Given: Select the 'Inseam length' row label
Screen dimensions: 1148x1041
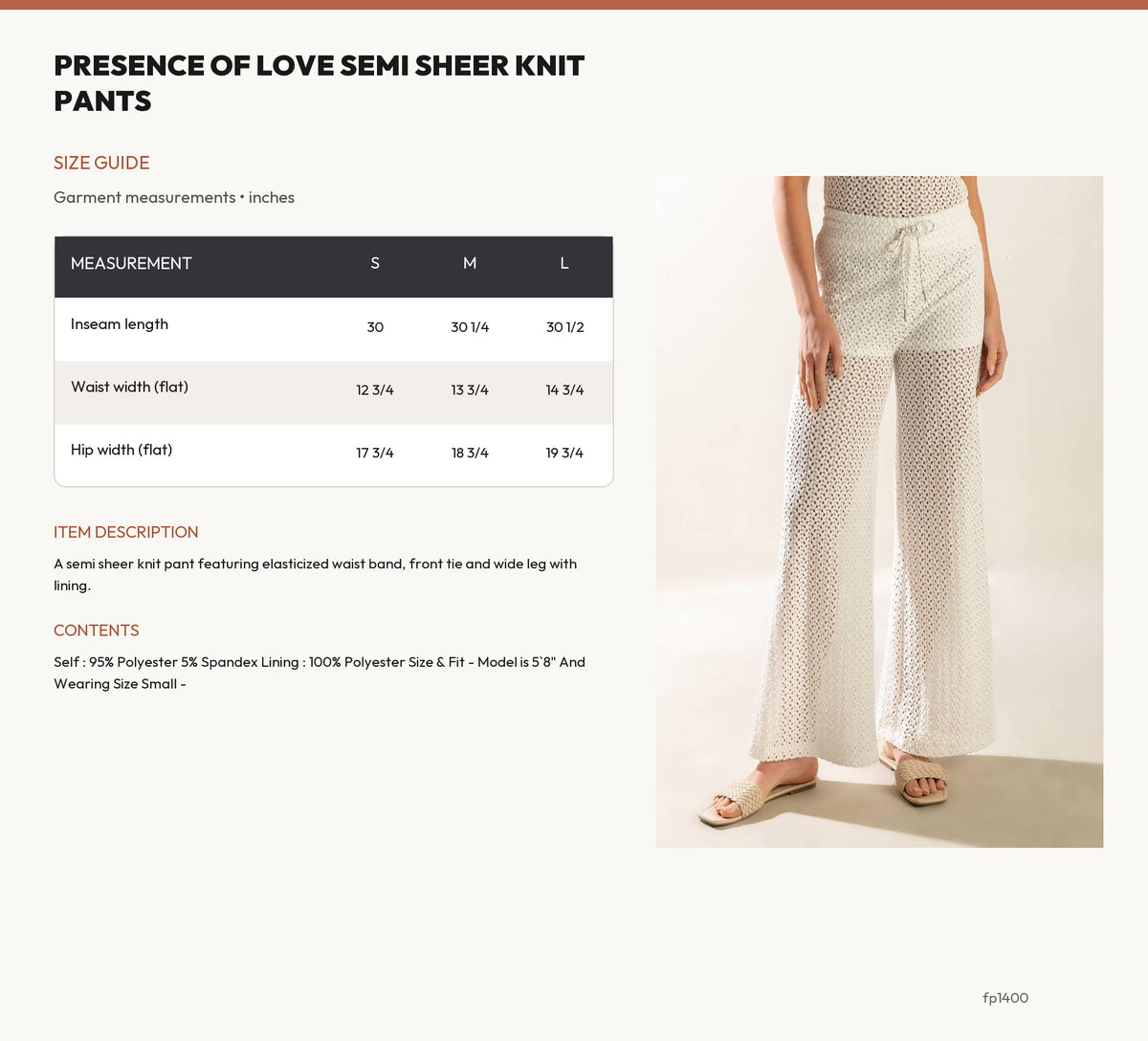Looking at the screenshot, I should coord(120,324).
